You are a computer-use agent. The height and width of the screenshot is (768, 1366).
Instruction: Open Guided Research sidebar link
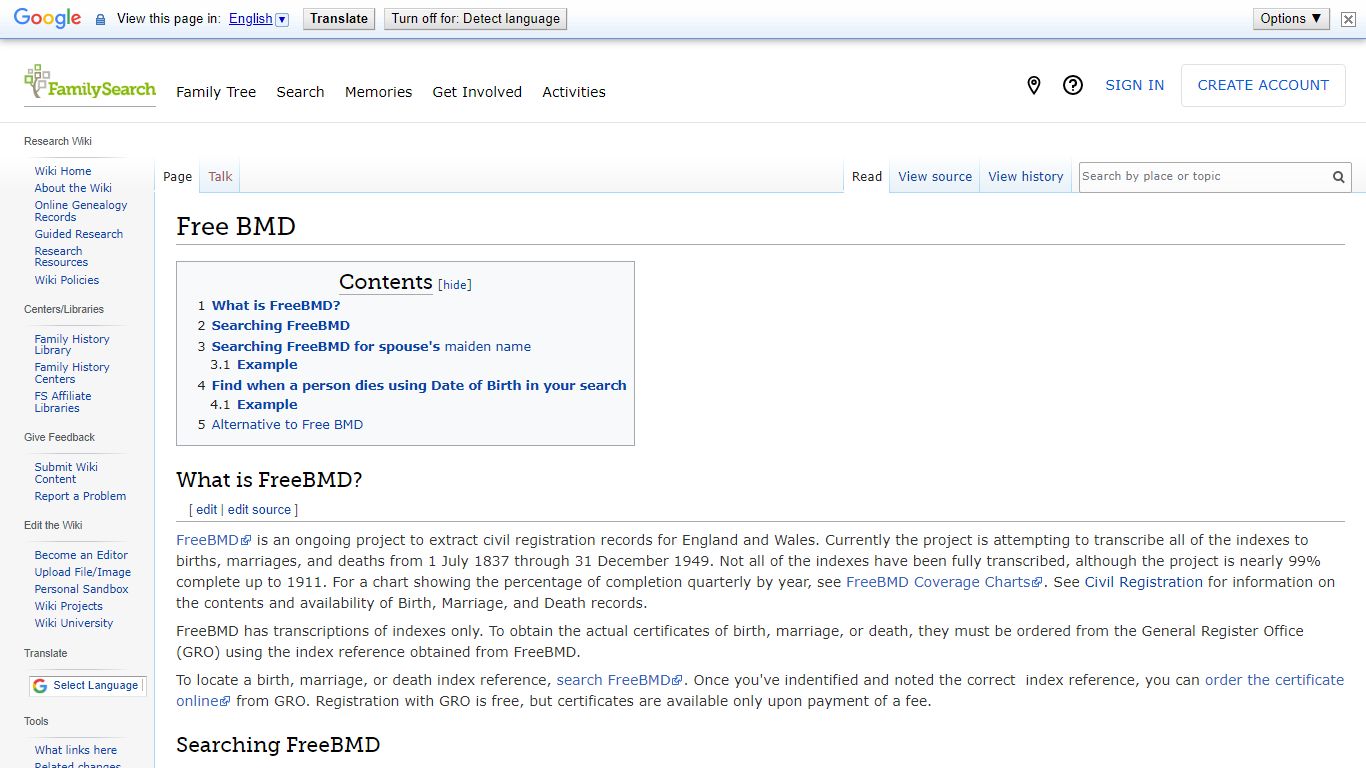[79, 234]
